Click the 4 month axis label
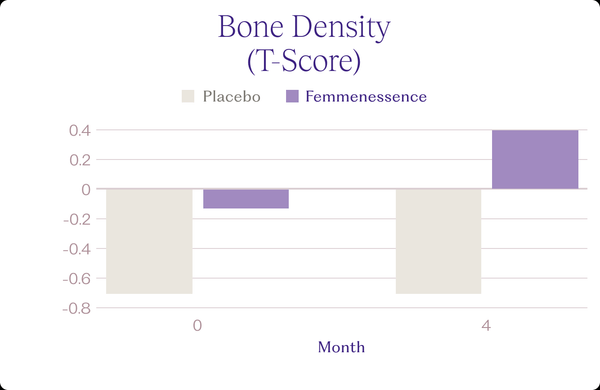This screenshot has width=600, height=390. [x=486, y=326]
